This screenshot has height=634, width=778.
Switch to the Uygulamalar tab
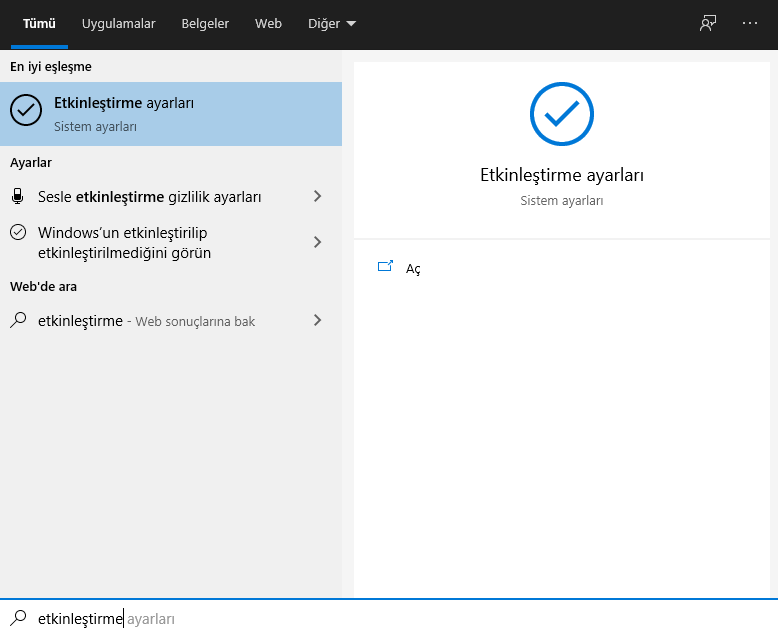[x=119, y=23]
